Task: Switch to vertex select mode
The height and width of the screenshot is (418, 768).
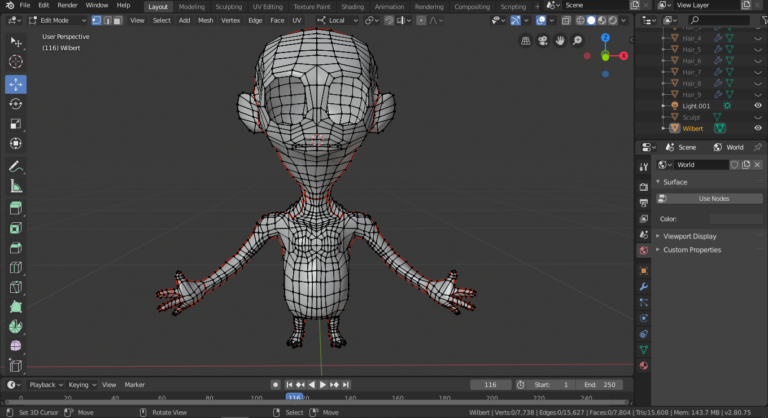Action: click(96, 20)
